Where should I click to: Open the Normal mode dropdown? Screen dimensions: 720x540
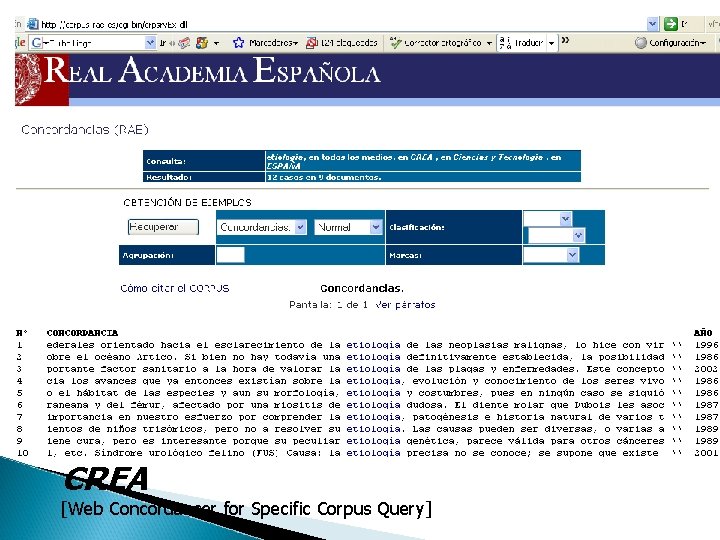[348, 227]
